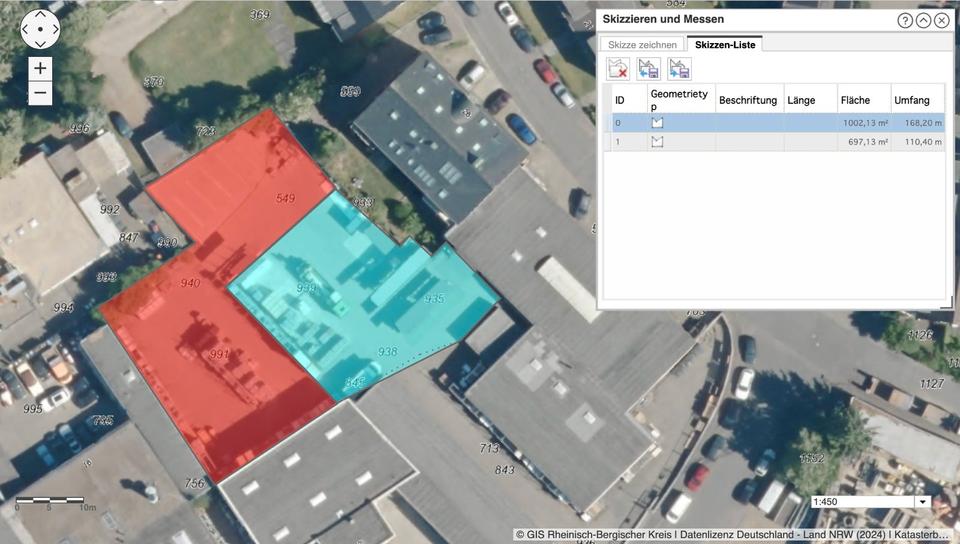The image size is (960, 544).
Task: Pan the map right with the east arrow
Action: pyautogui.click(x=54, y=30)
